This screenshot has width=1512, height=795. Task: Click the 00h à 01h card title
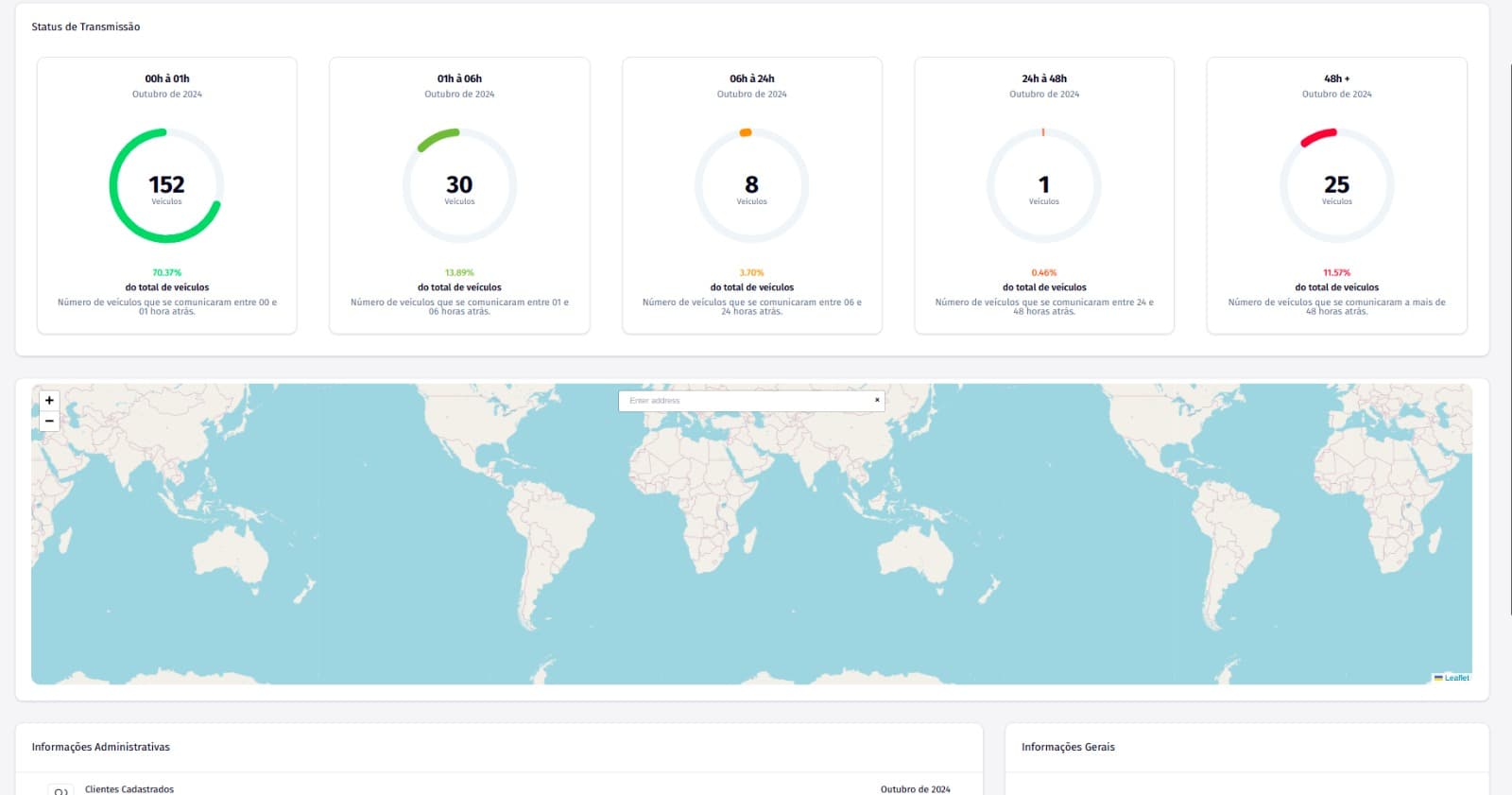[x=166, y=78]
